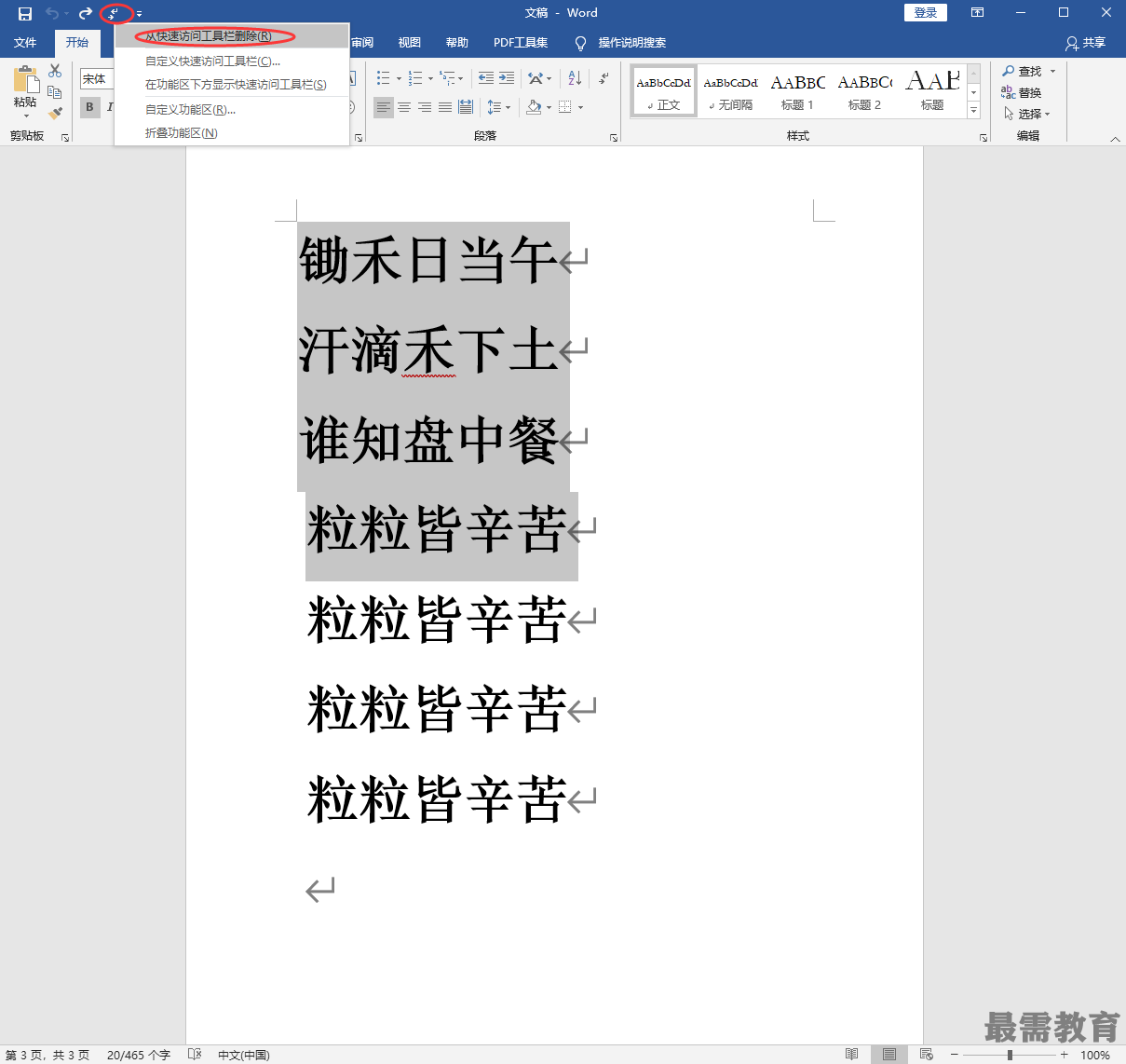The width and height of the screenshot is (1126, 1064).
Task: Open the borders dropdown arrow
Action: tap(580, 107)
